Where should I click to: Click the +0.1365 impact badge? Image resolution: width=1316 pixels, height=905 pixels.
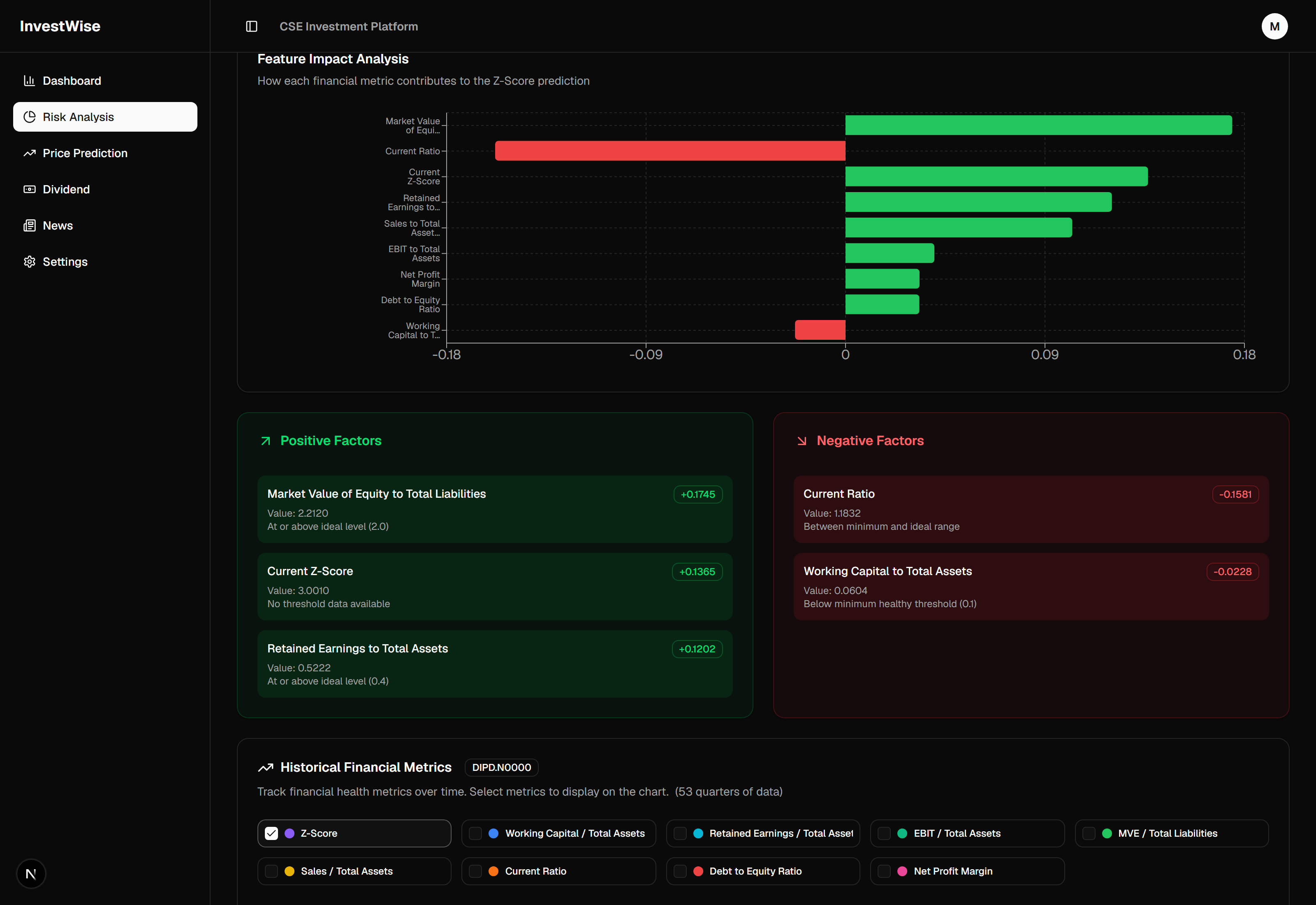click(x=697, y=571)
